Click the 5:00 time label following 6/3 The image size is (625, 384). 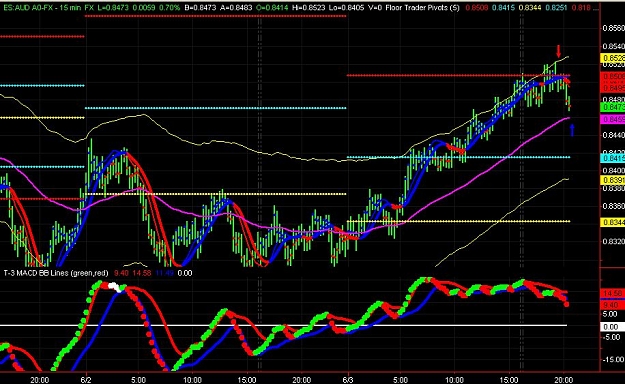400,380
